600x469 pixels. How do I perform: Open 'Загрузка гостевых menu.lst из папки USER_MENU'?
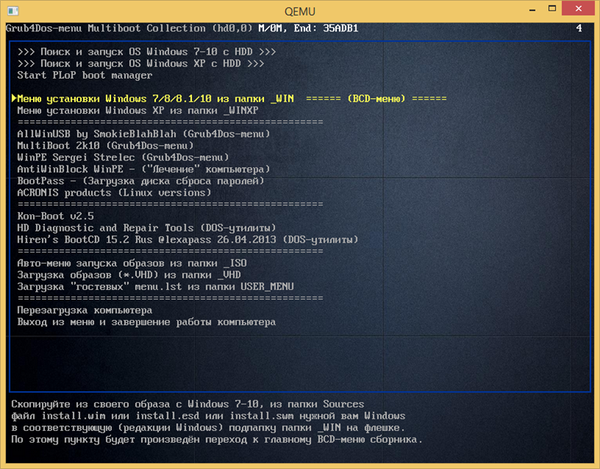click(155, 287)
